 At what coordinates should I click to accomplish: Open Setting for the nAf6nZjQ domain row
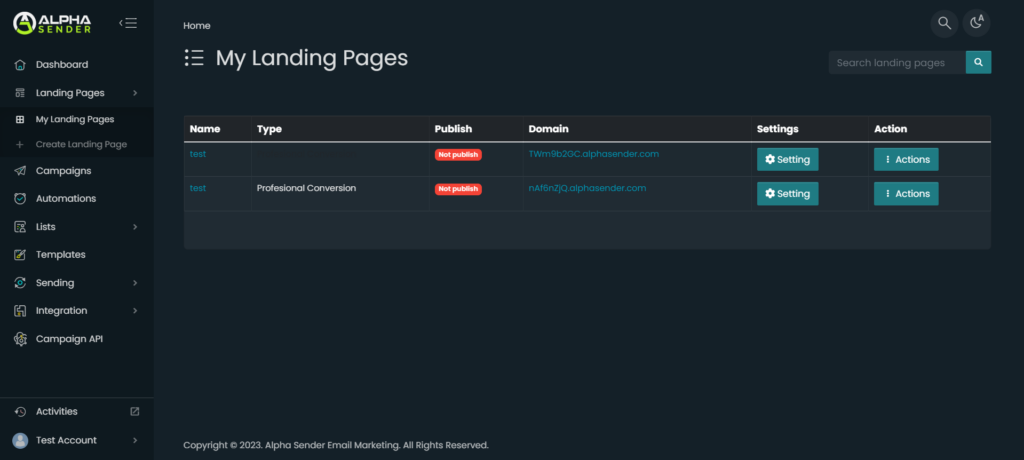(788, 193)
